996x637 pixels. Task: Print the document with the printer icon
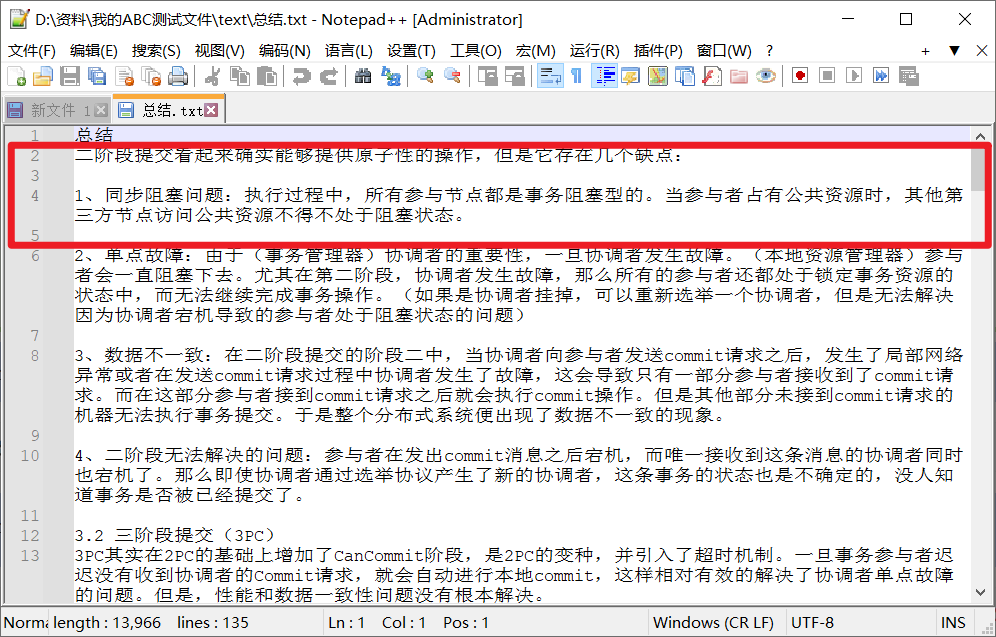tap(178, 76)
